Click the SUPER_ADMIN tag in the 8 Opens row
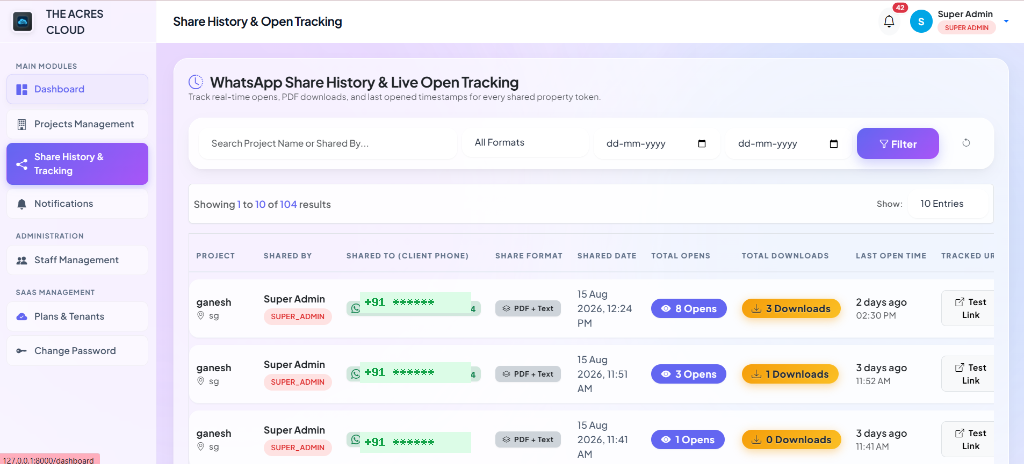1024x464 pixels. coord(298,316)
